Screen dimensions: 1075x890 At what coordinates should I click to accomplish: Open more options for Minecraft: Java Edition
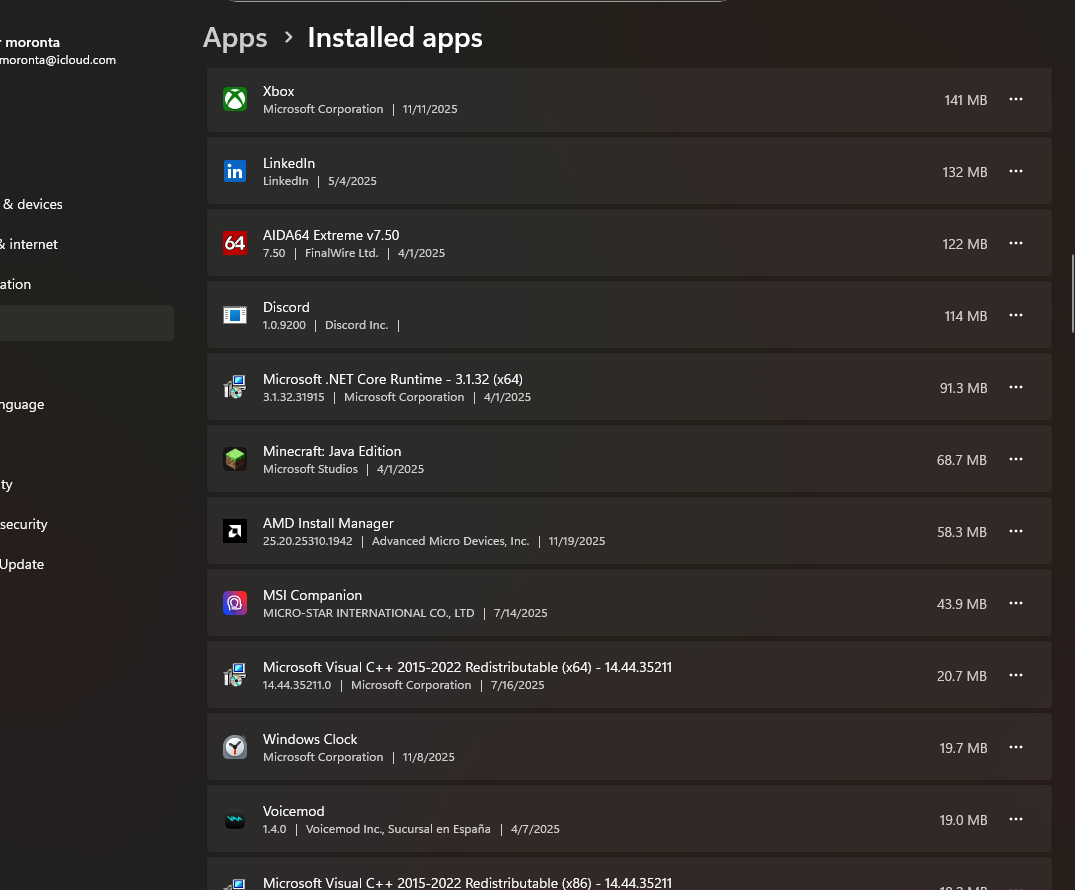tap(1016, 460)
